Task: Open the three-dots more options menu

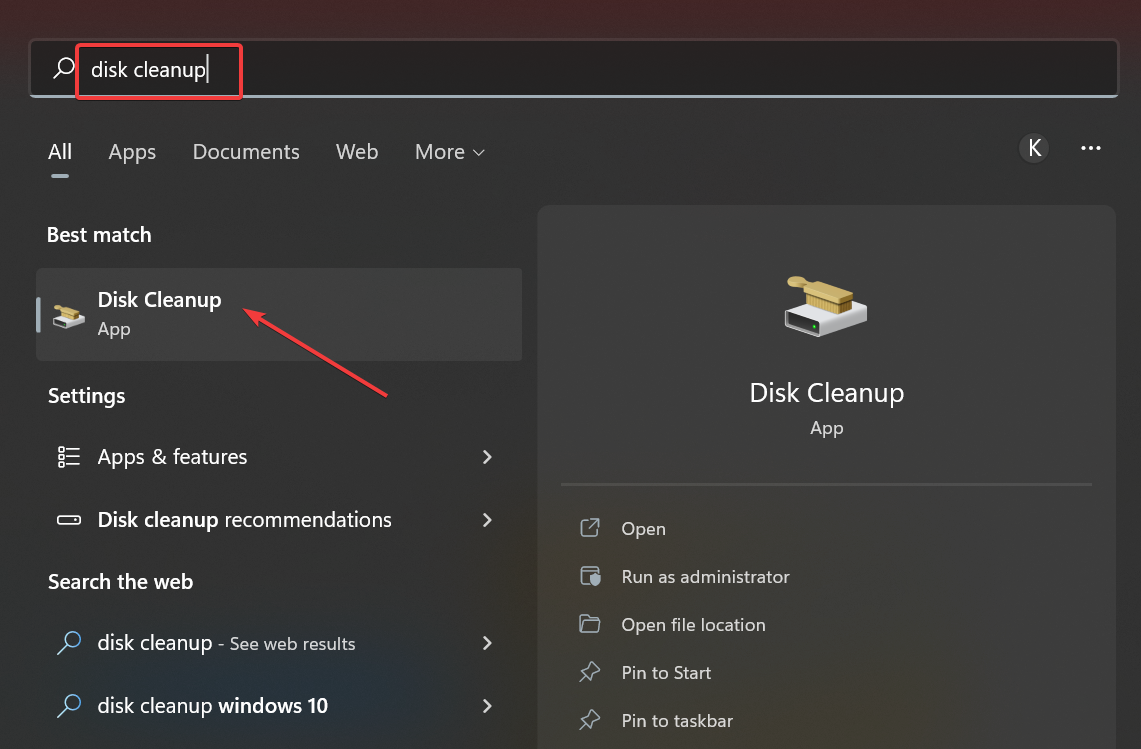Action: pyautogui.click(x=1091, y=149)
